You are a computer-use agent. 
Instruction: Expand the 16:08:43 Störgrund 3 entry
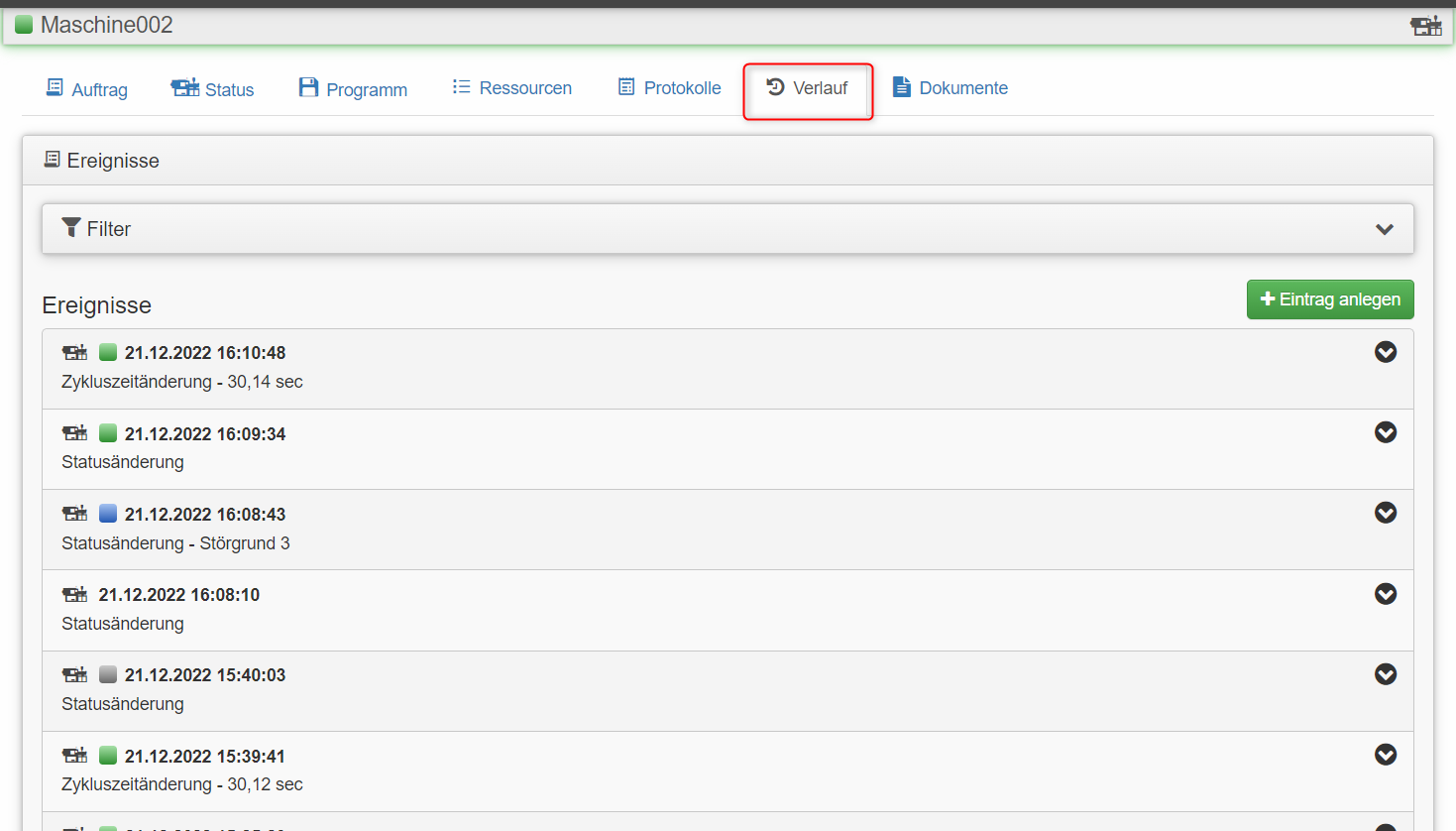1385,513
